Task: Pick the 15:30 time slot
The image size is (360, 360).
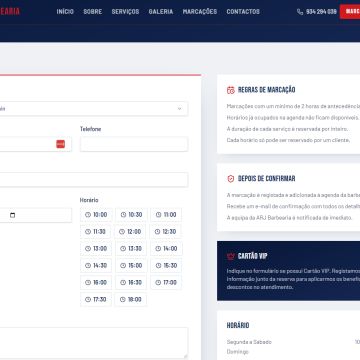Action: tap(166, 265)
